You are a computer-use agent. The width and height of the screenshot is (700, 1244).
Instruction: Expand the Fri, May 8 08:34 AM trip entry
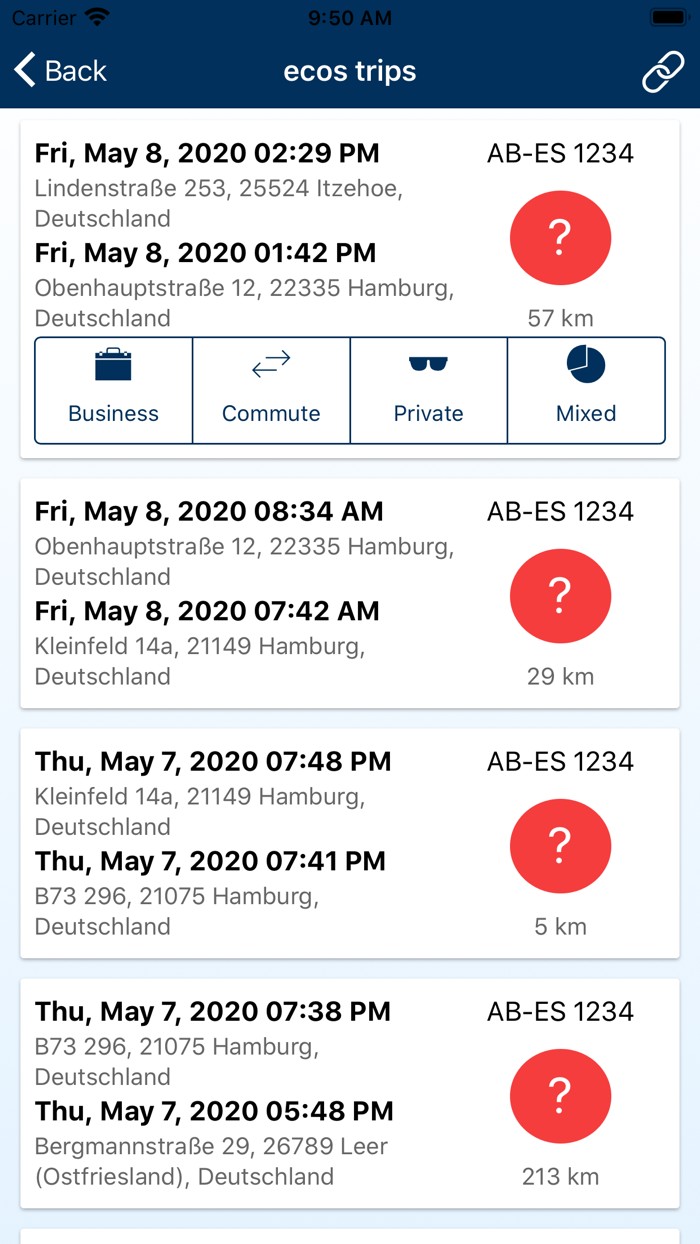(x=250, y=593)
